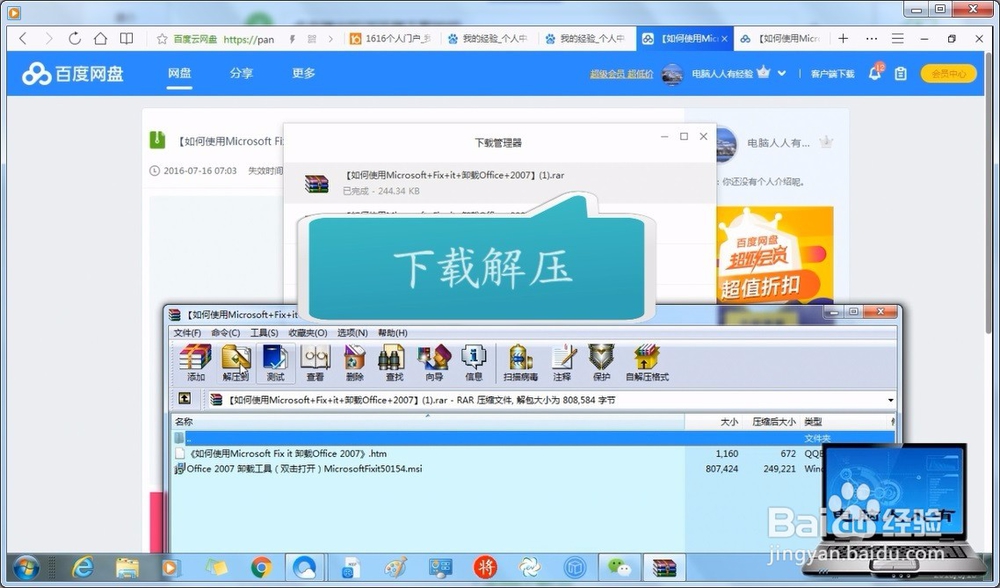This screenshot has width=1000, height=588.
Task: Click the 超值折扣 promotional banner
Action: (x=775, y=256)
